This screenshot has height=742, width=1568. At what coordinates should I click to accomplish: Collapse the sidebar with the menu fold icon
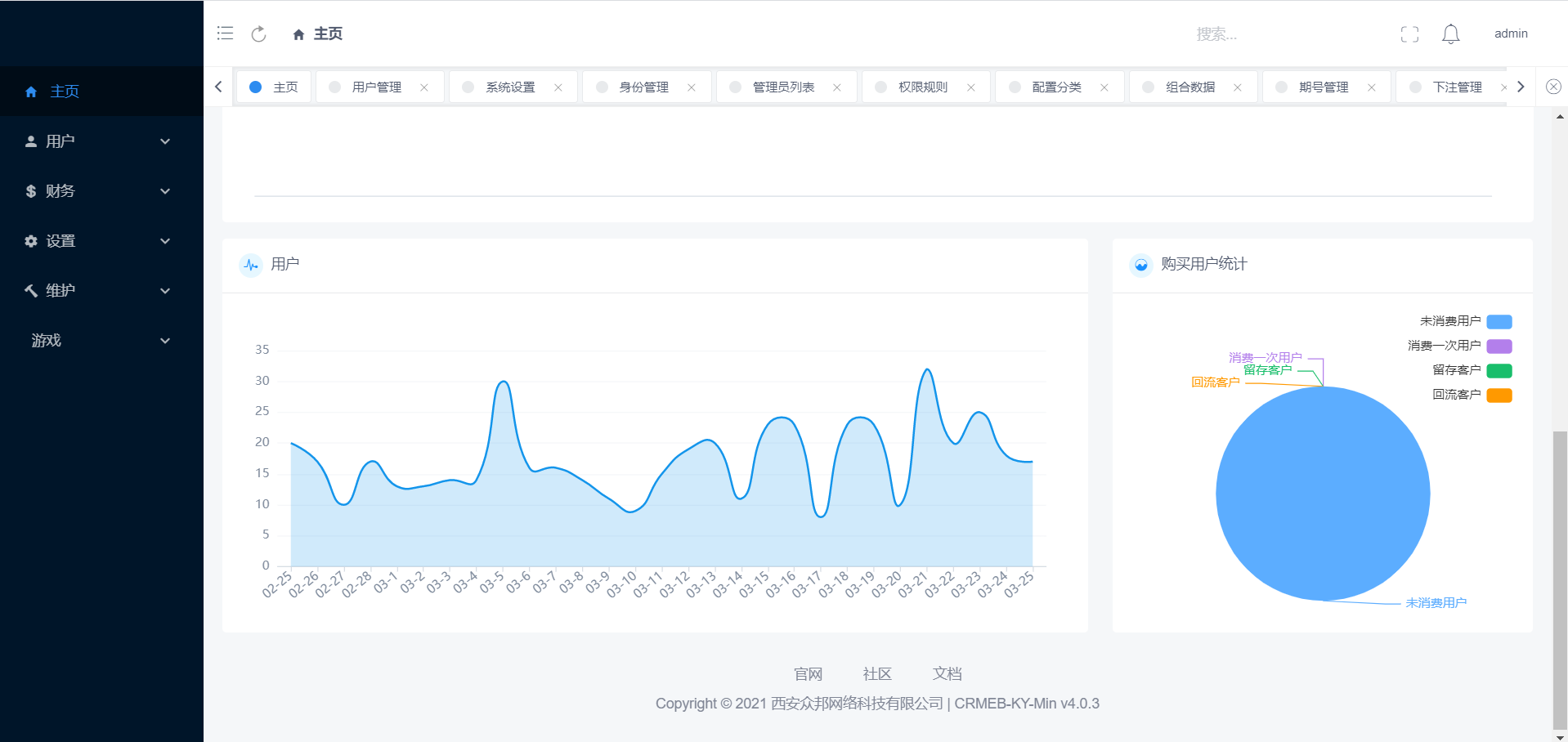point(225,34)
